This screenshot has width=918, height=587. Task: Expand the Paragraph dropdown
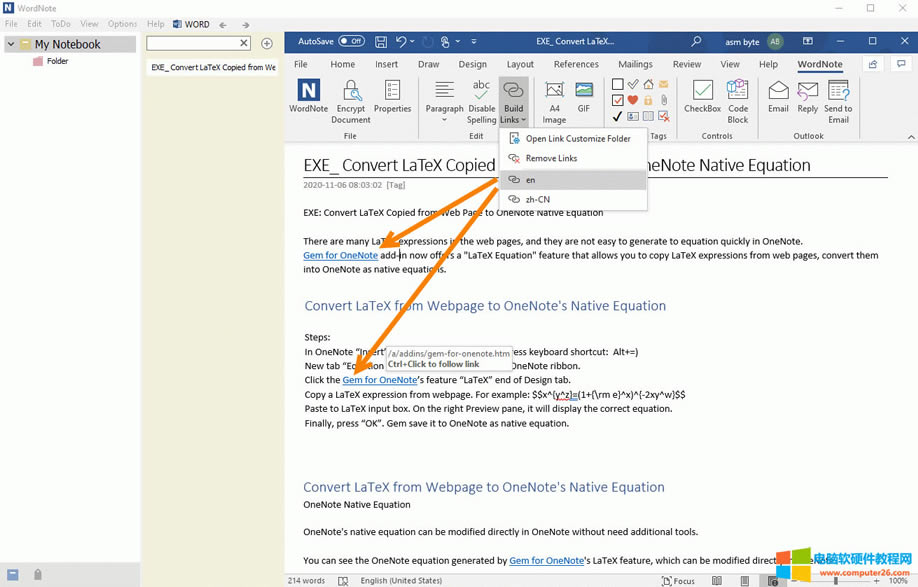click(444, 120)
